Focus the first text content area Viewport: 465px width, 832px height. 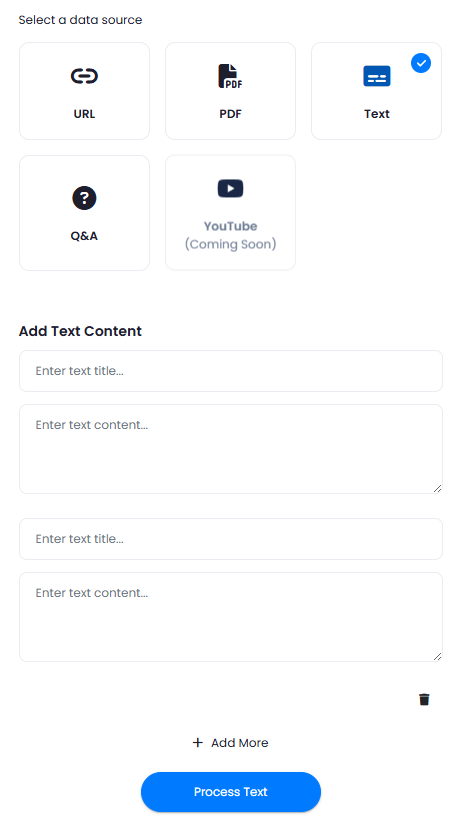pos(231,449)
